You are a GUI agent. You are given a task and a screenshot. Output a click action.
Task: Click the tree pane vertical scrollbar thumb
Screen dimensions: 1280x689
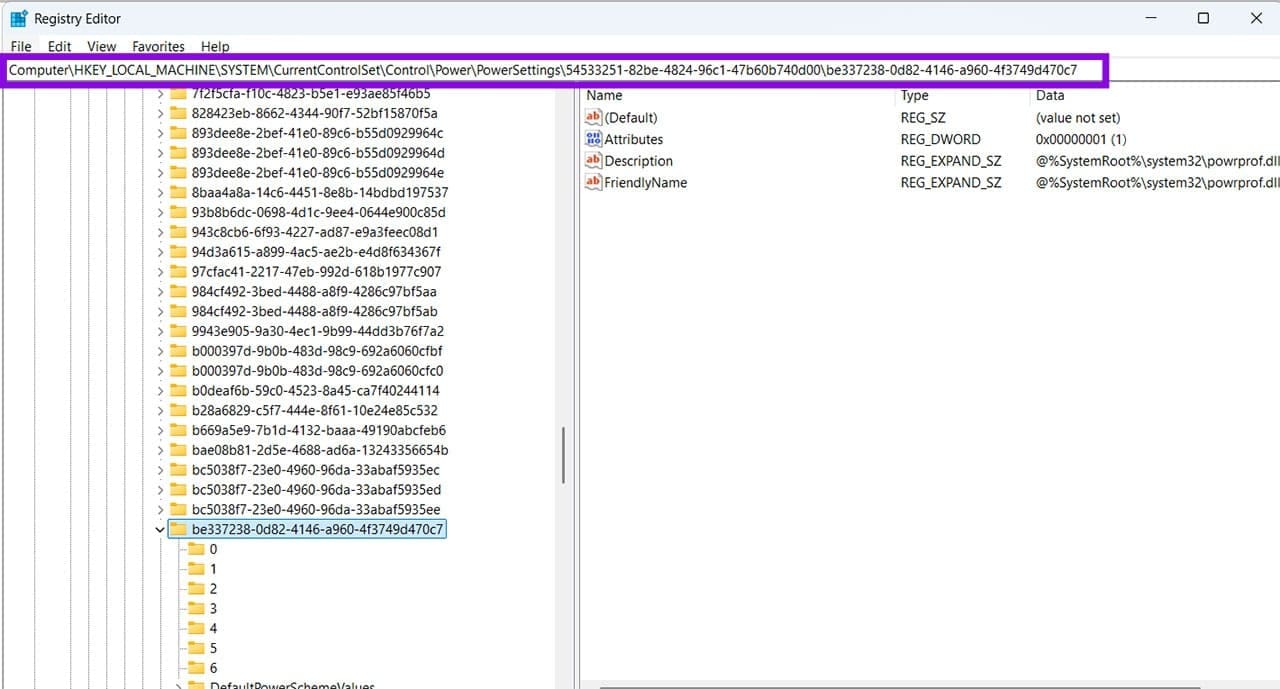coord(565,455)
